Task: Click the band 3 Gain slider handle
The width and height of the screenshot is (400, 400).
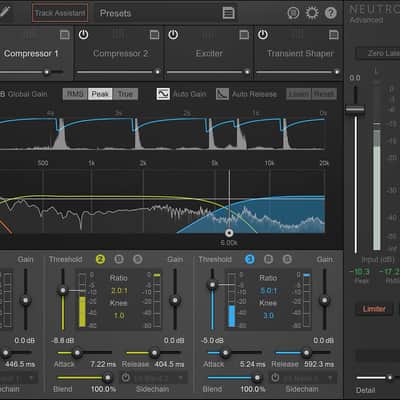Action: click(324, 300)
